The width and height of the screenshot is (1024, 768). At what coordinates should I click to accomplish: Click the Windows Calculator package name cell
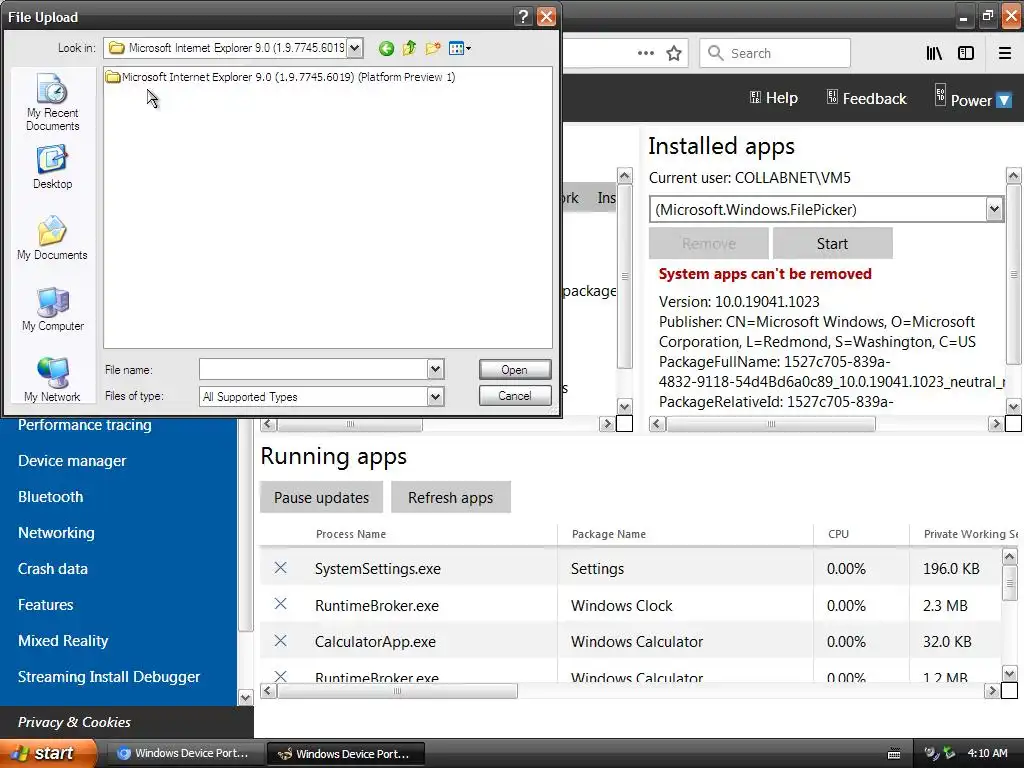637,642
